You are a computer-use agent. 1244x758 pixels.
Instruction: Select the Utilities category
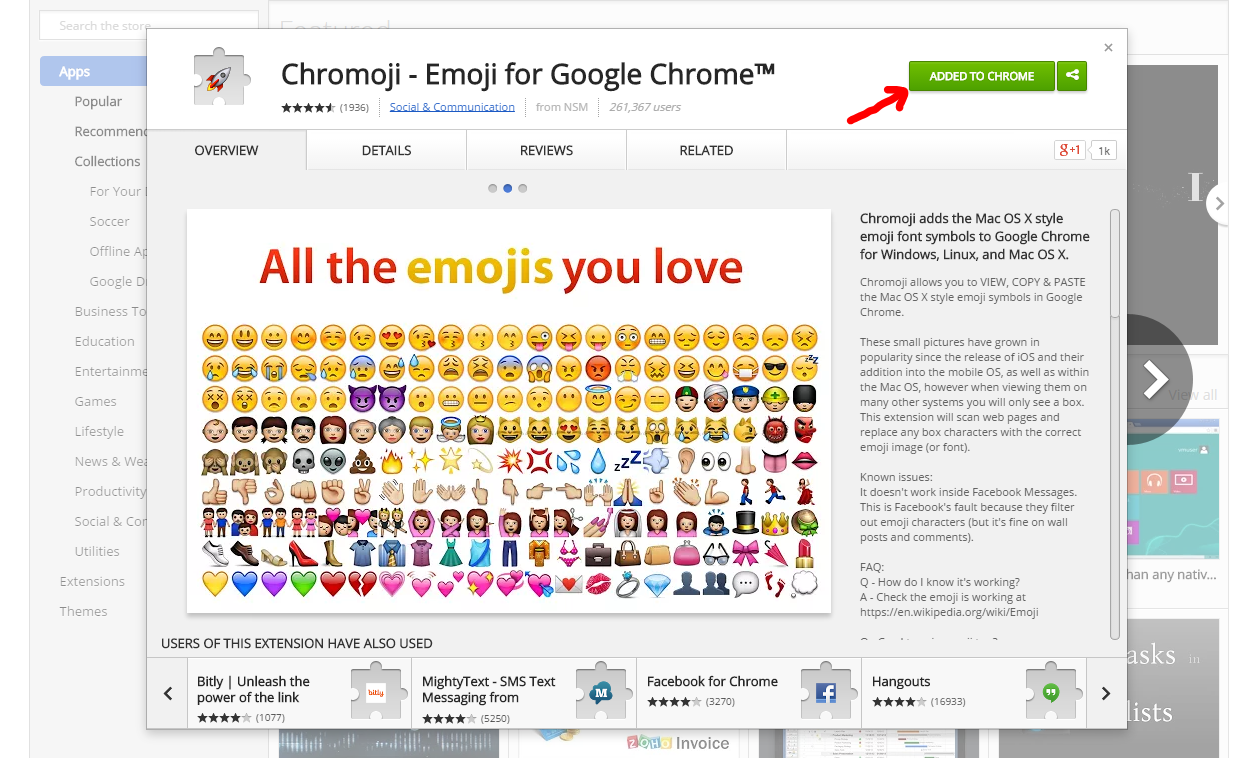[97, 551]
